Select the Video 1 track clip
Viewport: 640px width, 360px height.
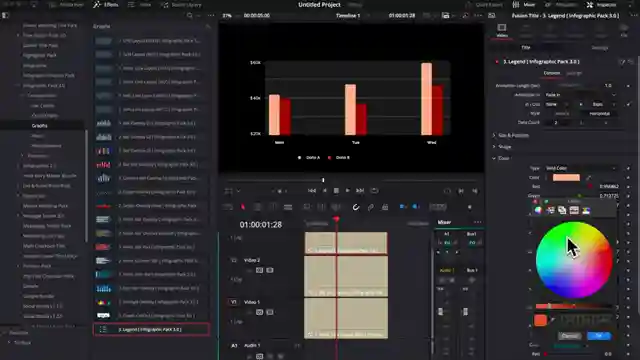(x=346, y=318)
